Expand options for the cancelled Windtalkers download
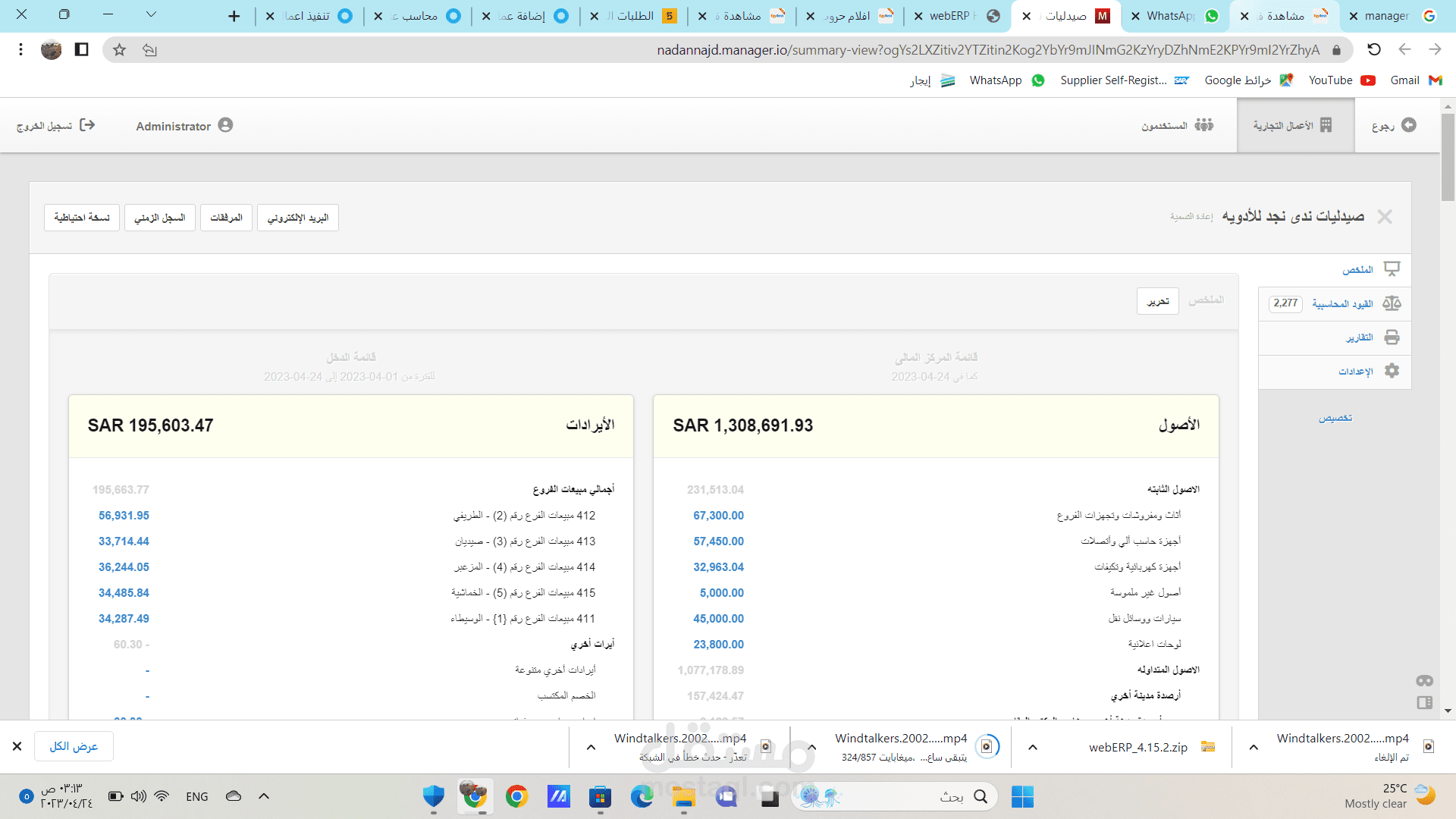 [x=1254, y=747]
